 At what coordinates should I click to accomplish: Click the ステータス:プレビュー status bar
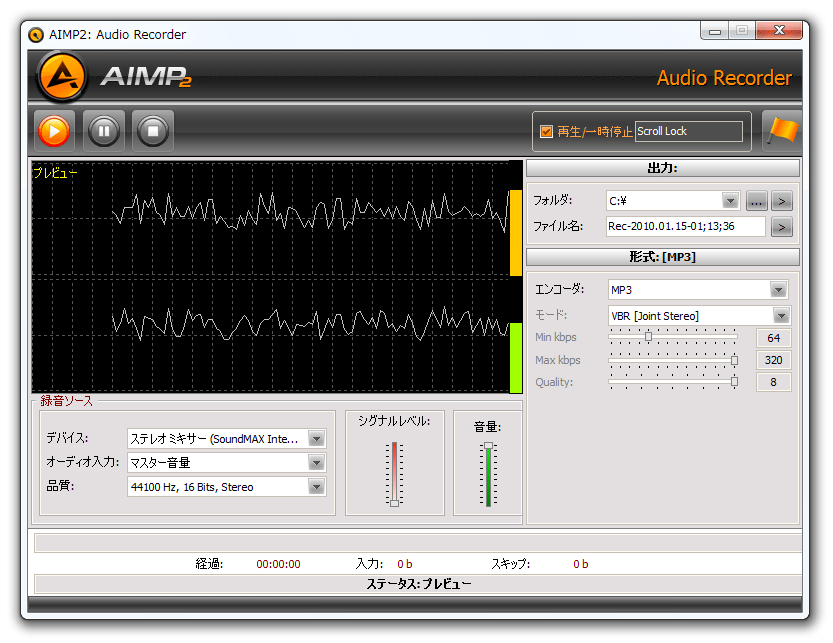419,584
